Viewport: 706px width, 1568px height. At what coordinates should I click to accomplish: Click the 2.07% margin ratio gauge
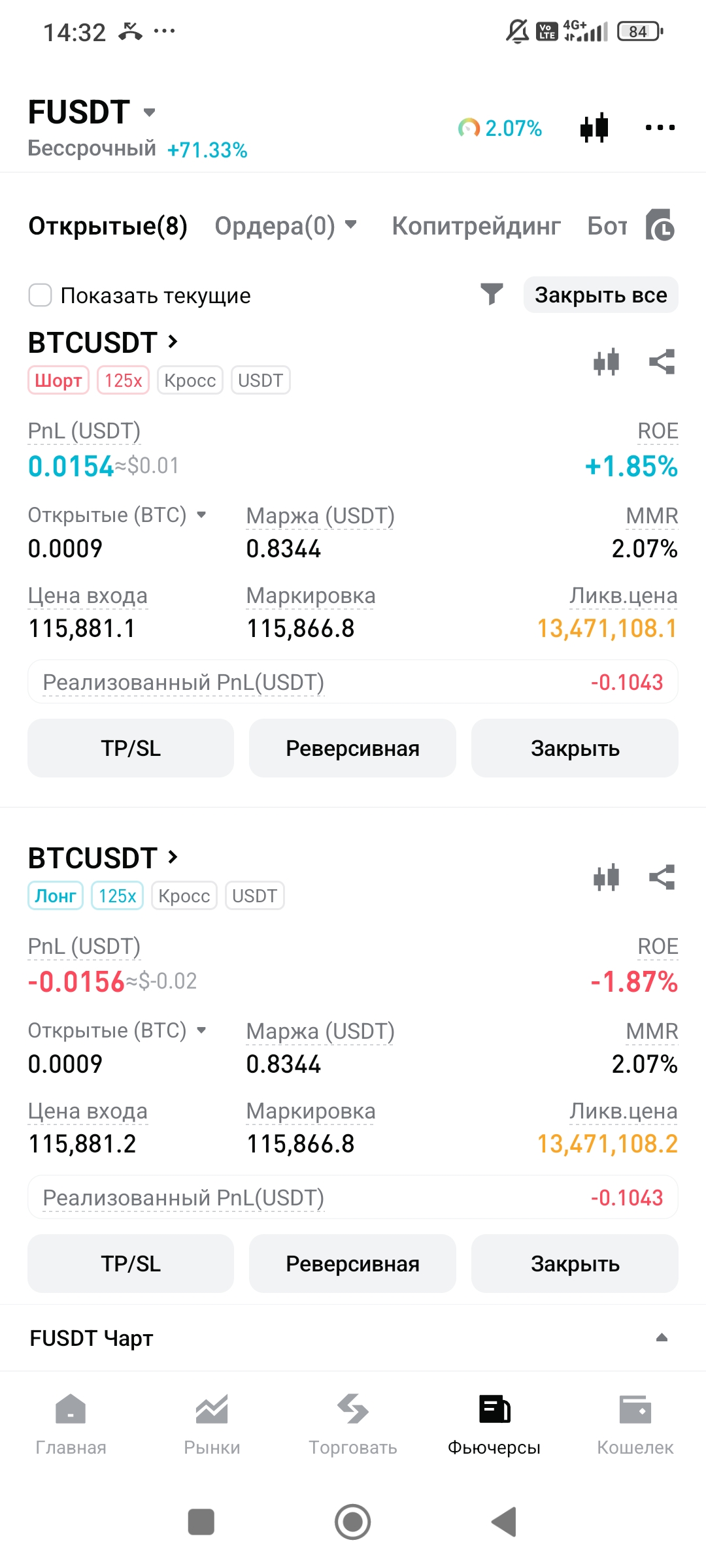[500, 128]
